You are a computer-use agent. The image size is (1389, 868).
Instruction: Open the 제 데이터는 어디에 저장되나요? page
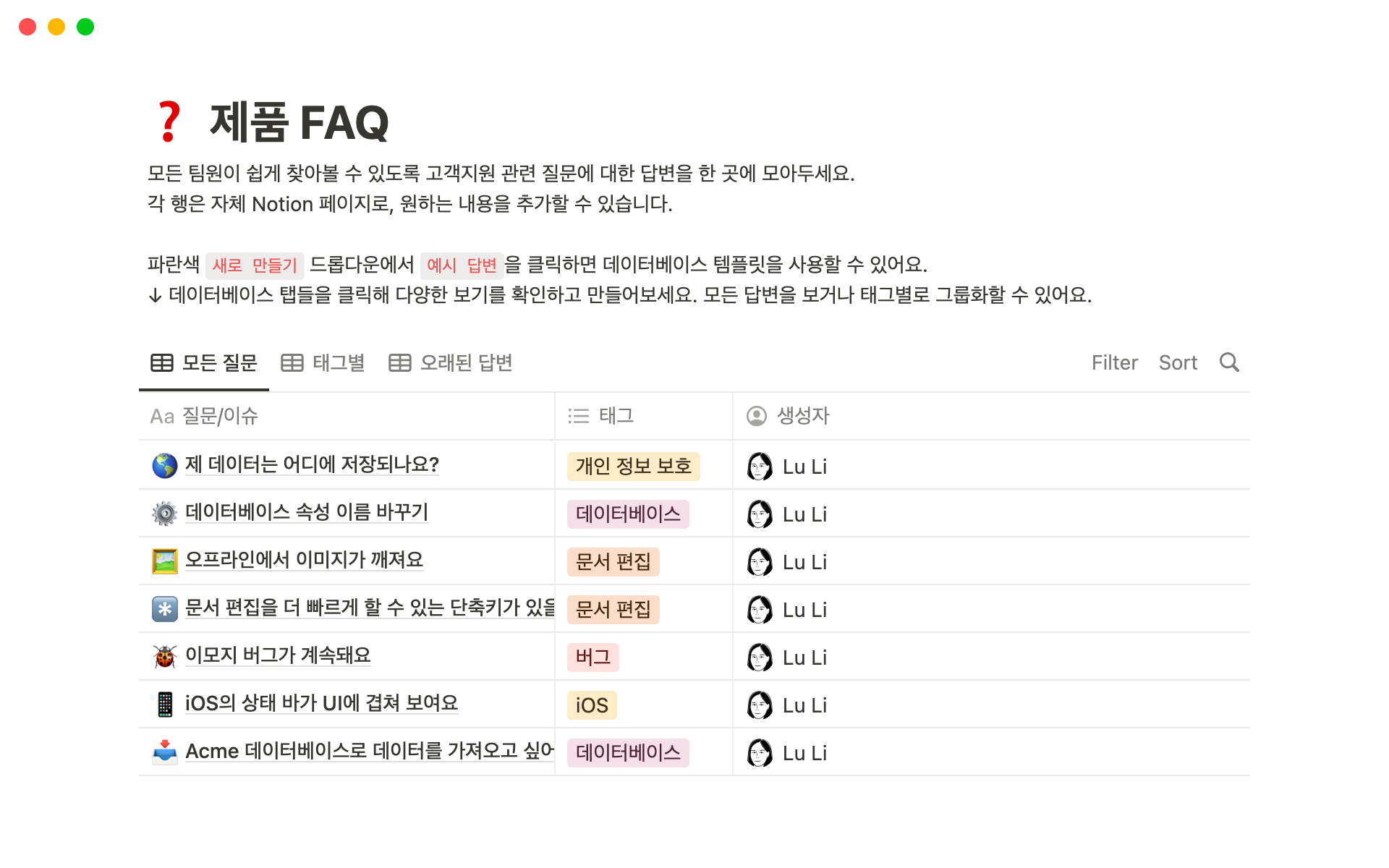pyautogui.click(x=312, y=464)
